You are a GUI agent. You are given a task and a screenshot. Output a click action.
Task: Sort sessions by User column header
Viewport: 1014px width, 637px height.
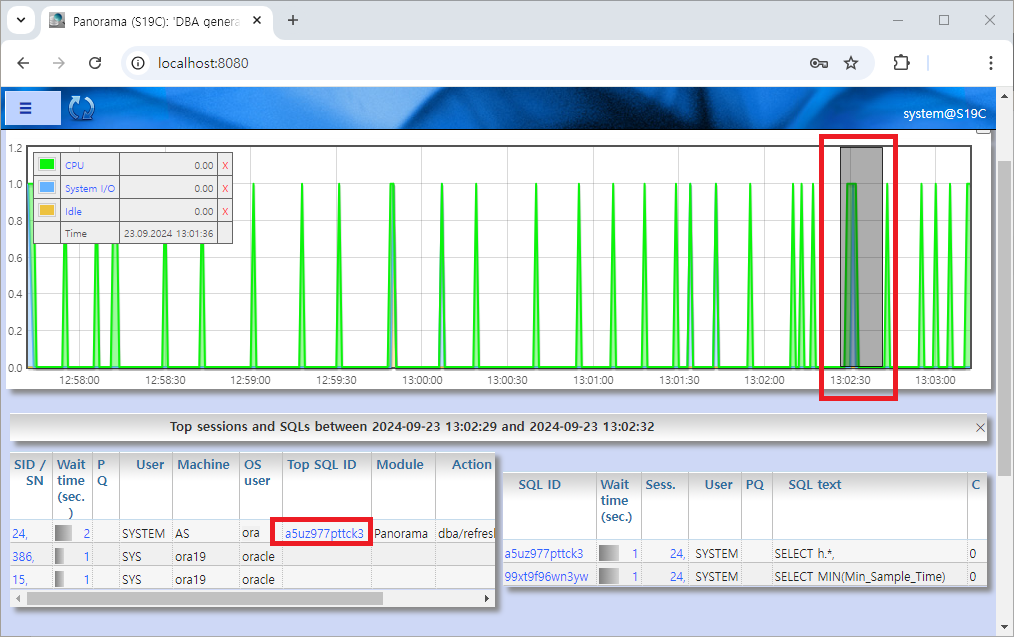(150, 464)
